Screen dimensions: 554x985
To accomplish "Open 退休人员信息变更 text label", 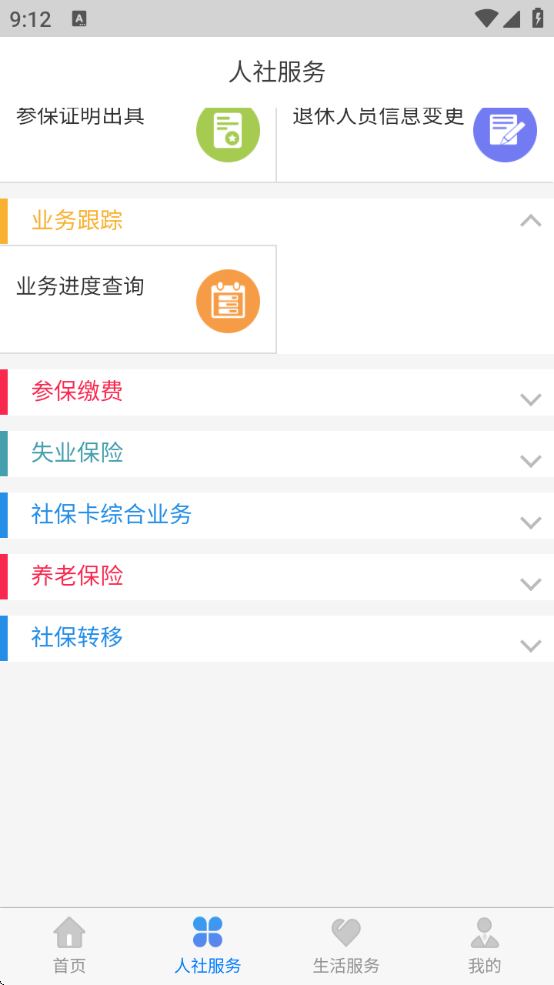I will click(x=378, y=116).
